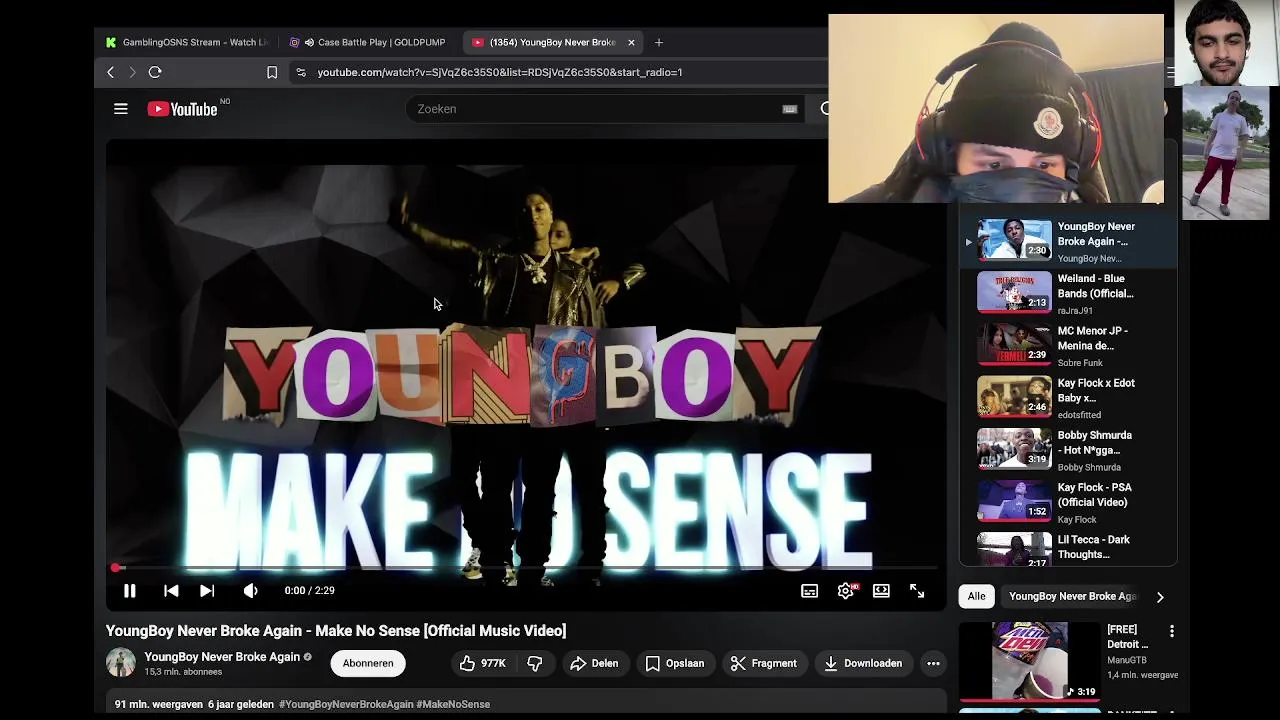This screenshot has height=720, width=1280.
Task: Click Delen share button
Action: (594, 663)
